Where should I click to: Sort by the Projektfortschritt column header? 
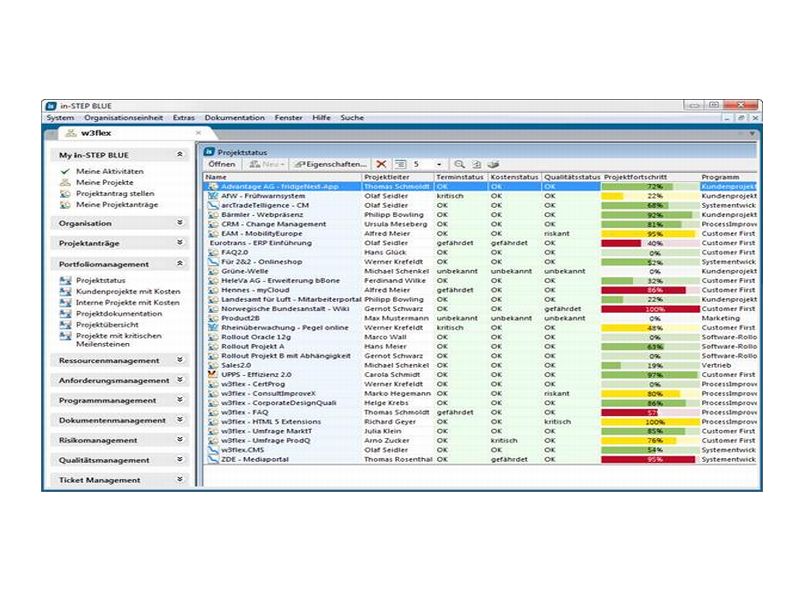click(x=651, y=177)
